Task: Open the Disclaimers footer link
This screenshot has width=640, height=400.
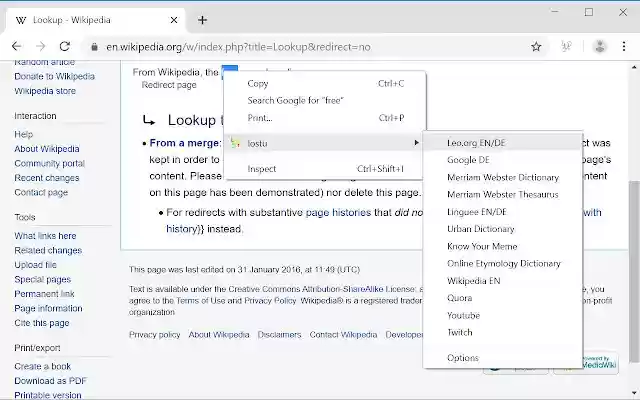Action: coord(279,335)
